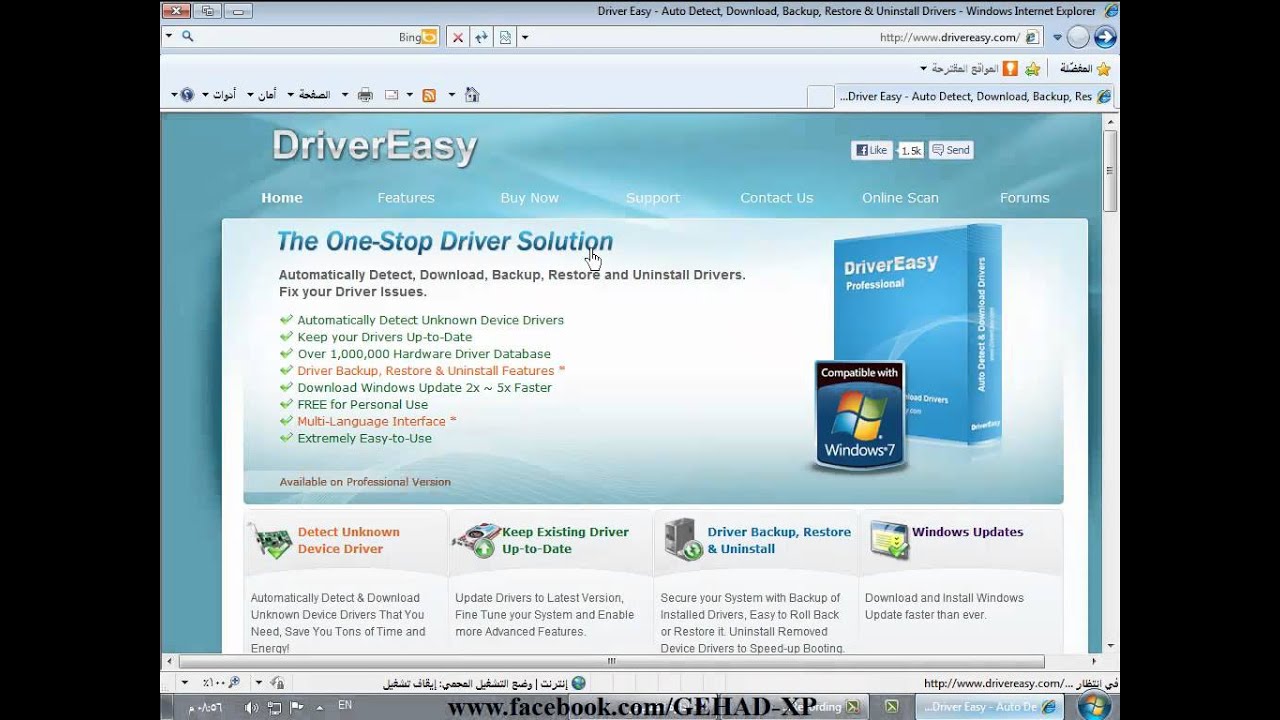Screen dimensions: 1280x720
Task: Click in the address bar URL field
Action: pyautogui.click(x=780, y=37)
